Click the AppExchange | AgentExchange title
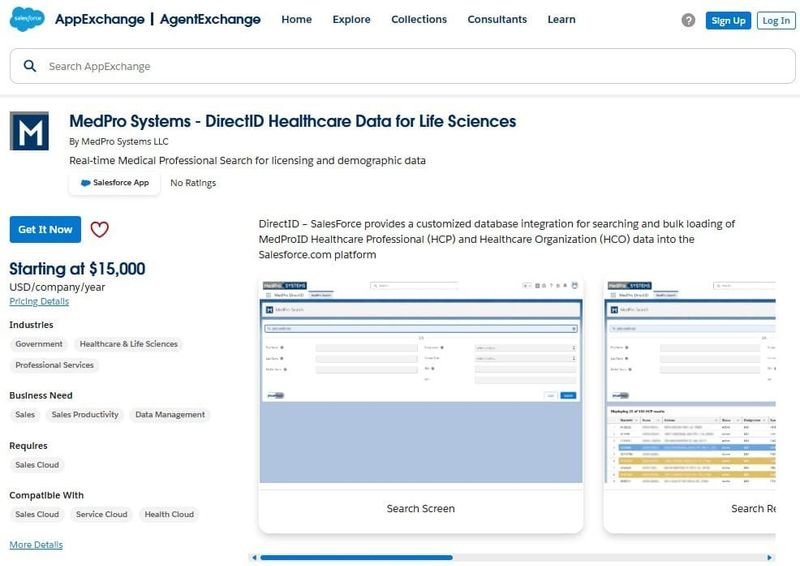The width and height of the screenshot is (800, 566). click(158, 19)
